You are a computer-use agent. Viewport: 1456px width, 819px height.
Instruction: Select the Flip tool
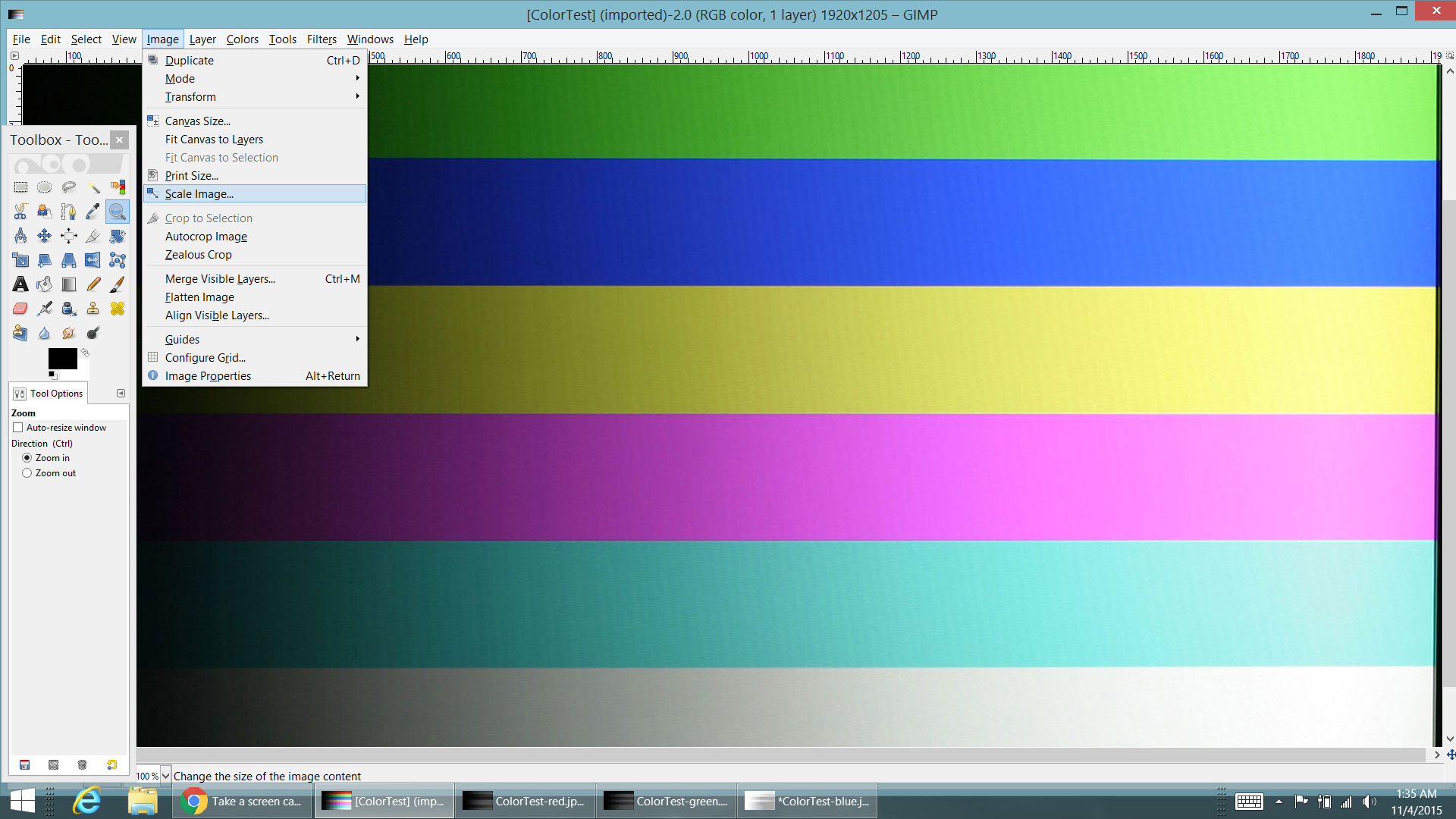(x=93, y=260)
